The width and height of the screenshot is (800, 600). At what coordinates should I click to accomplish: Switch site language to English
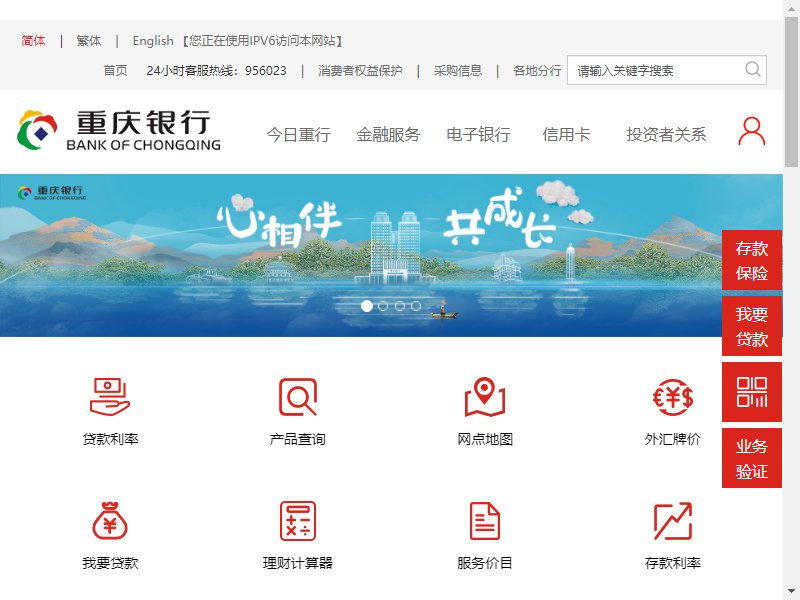pyautogui.click(x=153, y=40)
